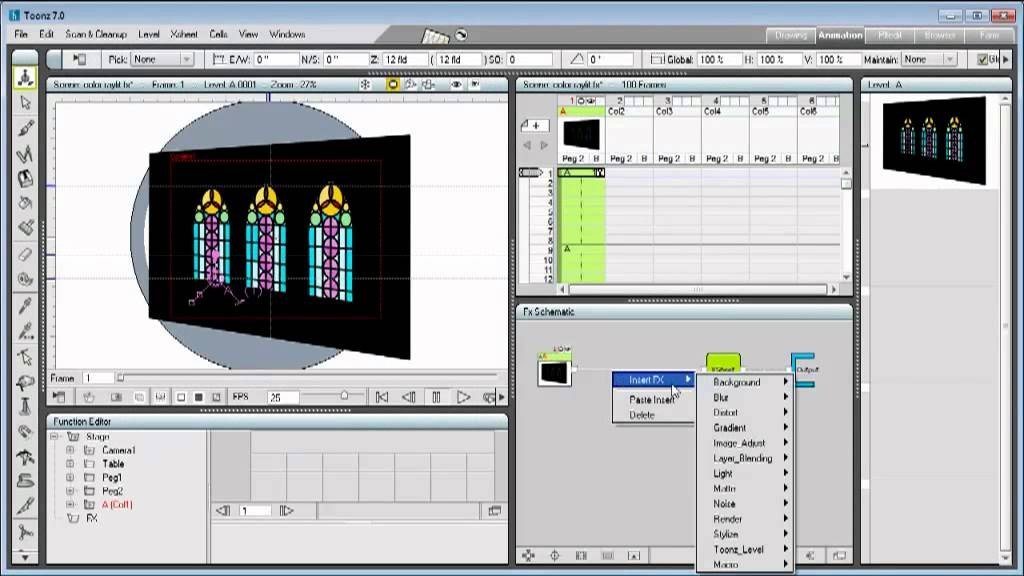
Task: Toggle checkered background button in viewer playbar
Action: tap(216, 397)
